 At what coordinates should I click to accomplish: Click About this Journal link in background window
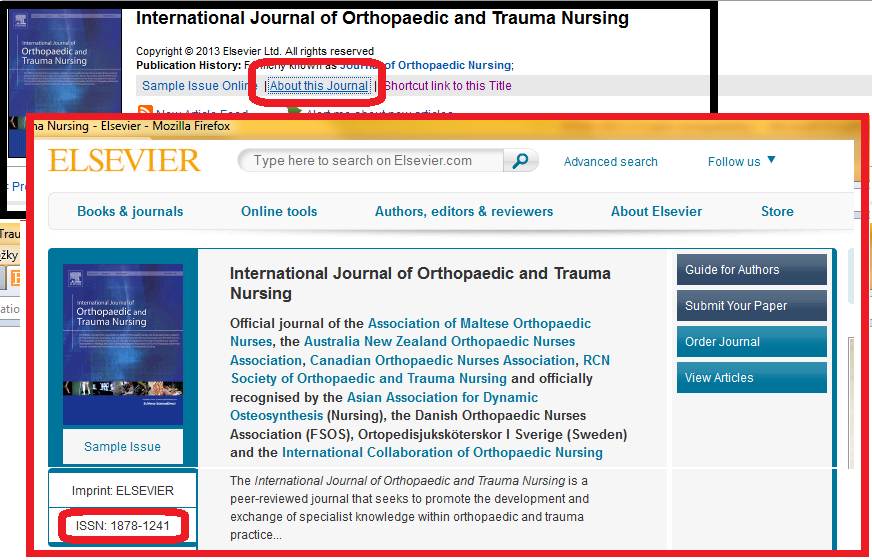pyautogui.click(x=319, y=86)
